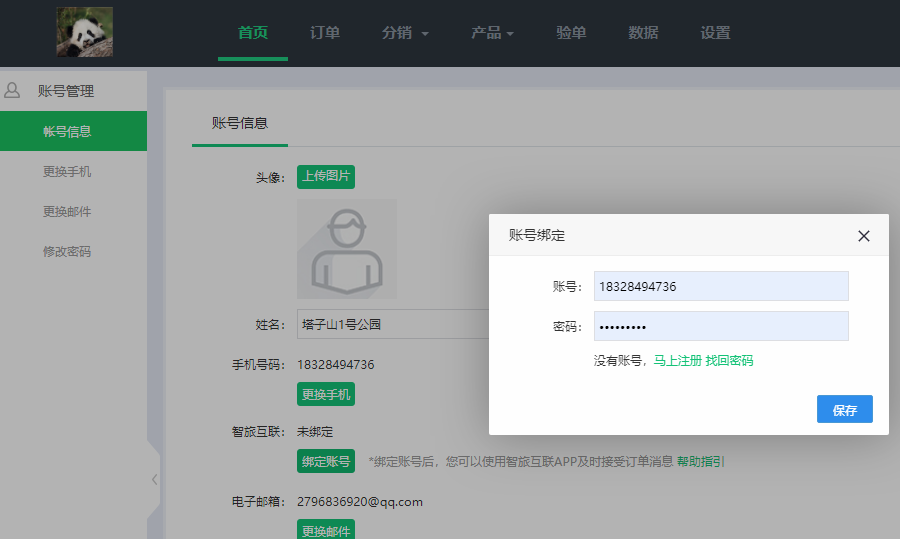This screenshot has width=900, height=539.
Task: Open the 分销 dropdown menu
Action: (405, 33)
